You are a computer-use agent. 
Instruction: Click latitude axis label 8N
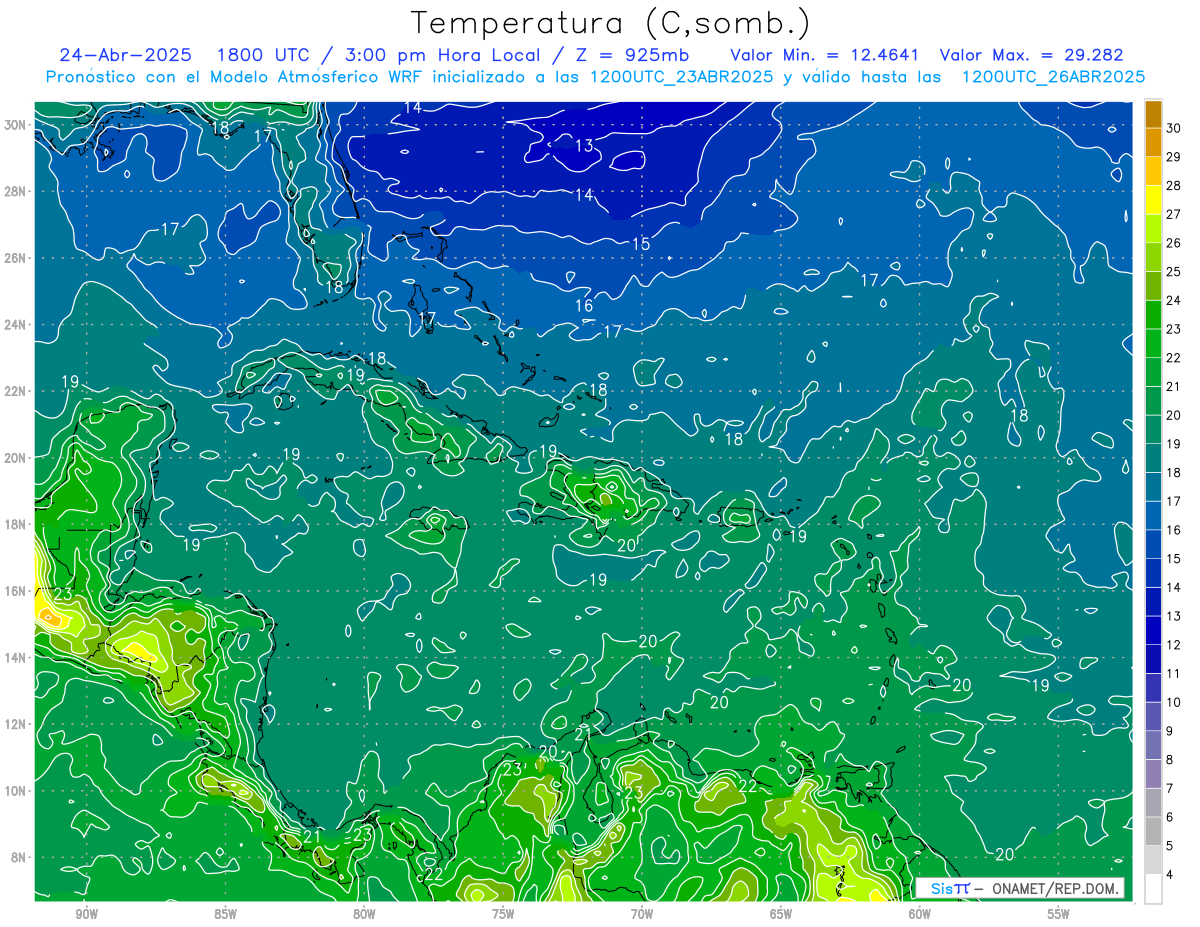tap(18, 857)
